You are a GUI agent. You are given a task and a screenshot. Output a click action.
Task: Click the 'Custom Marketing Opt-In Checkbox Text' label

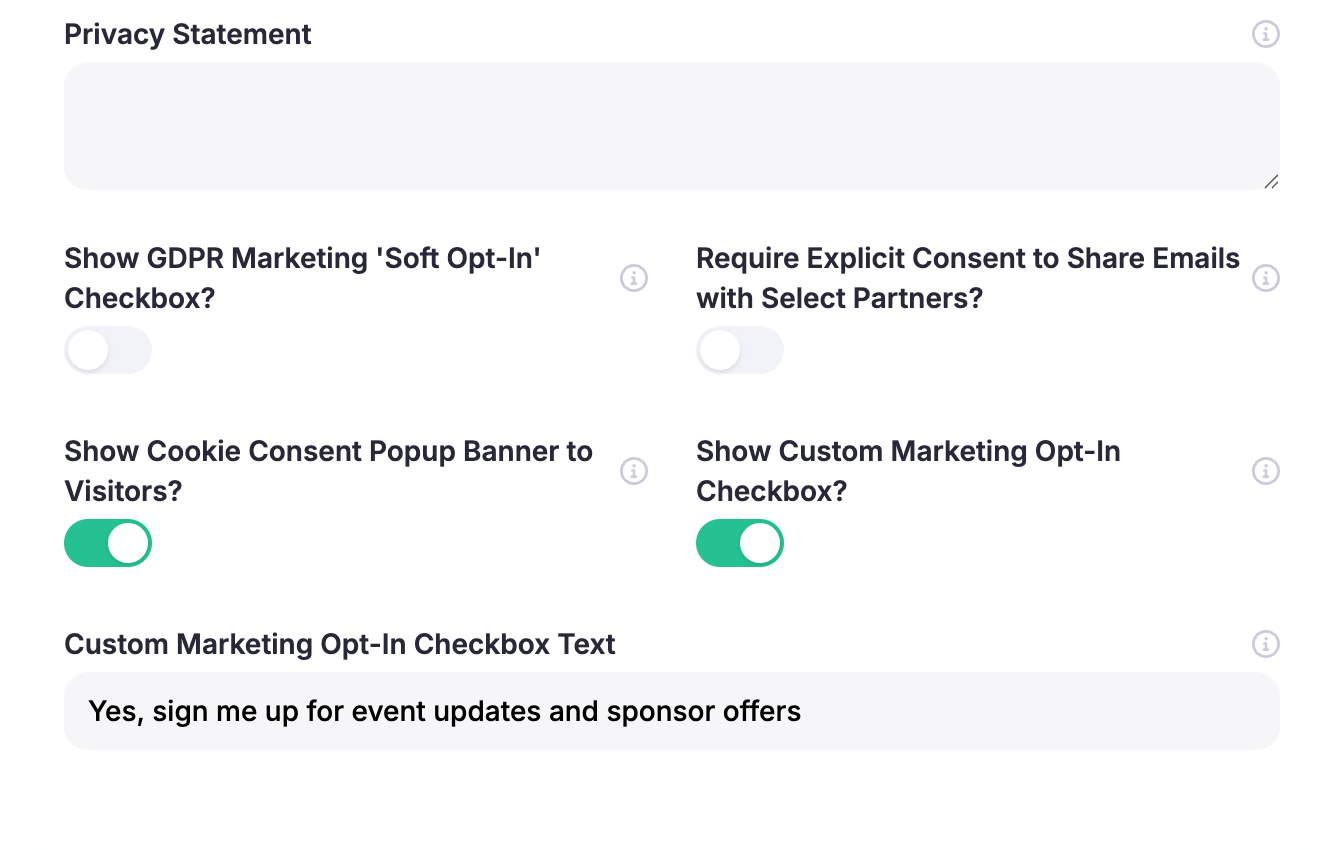coord(340,644)
